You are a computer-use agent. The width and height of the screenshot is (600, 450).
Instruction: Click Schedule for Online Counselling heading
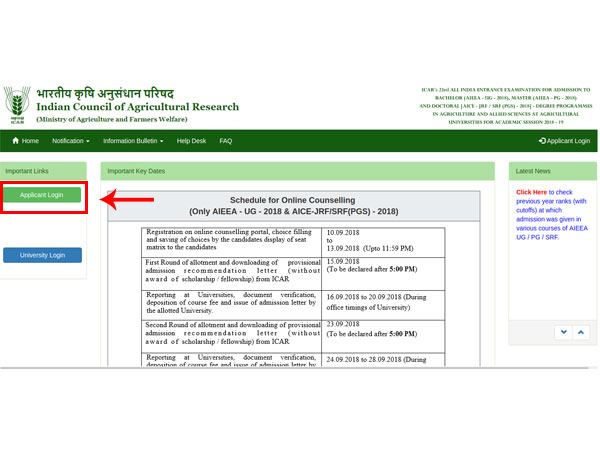(x=293, y=200)
